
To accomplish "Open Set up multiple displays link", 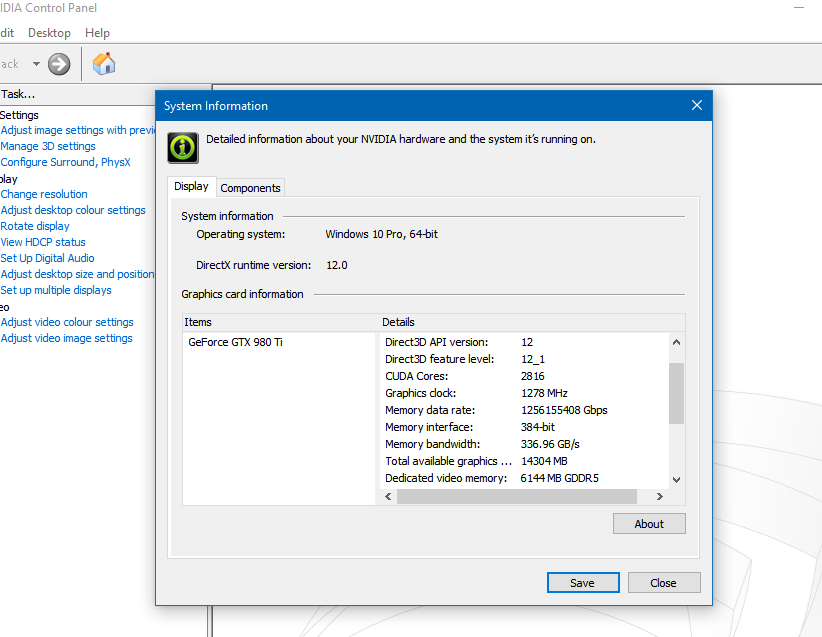I will [x=56, y=290].
